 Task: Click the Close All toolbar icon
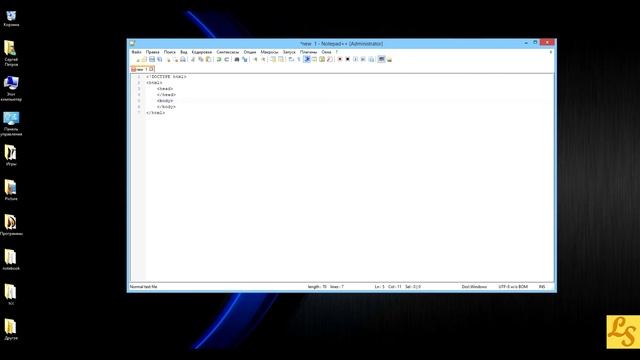tap(176, 60)
